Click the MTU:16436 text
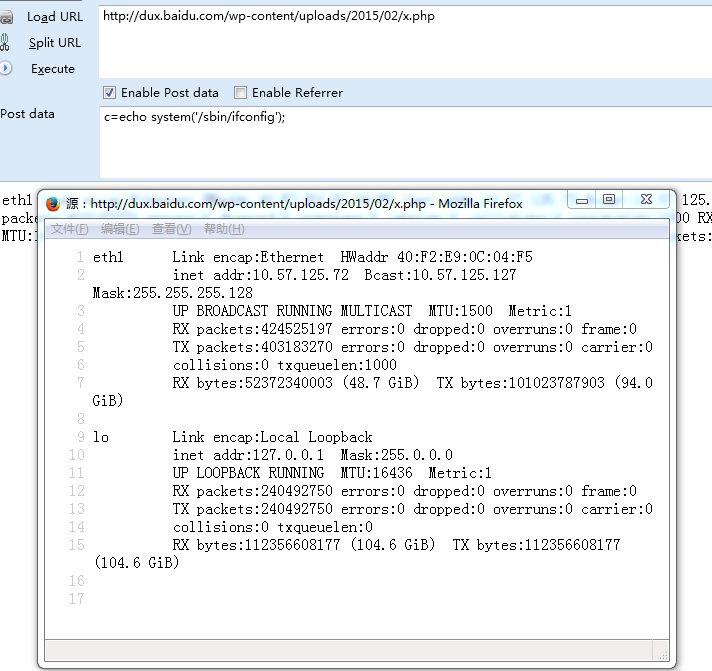Screen dimensions: 712x671 (376, 473)
